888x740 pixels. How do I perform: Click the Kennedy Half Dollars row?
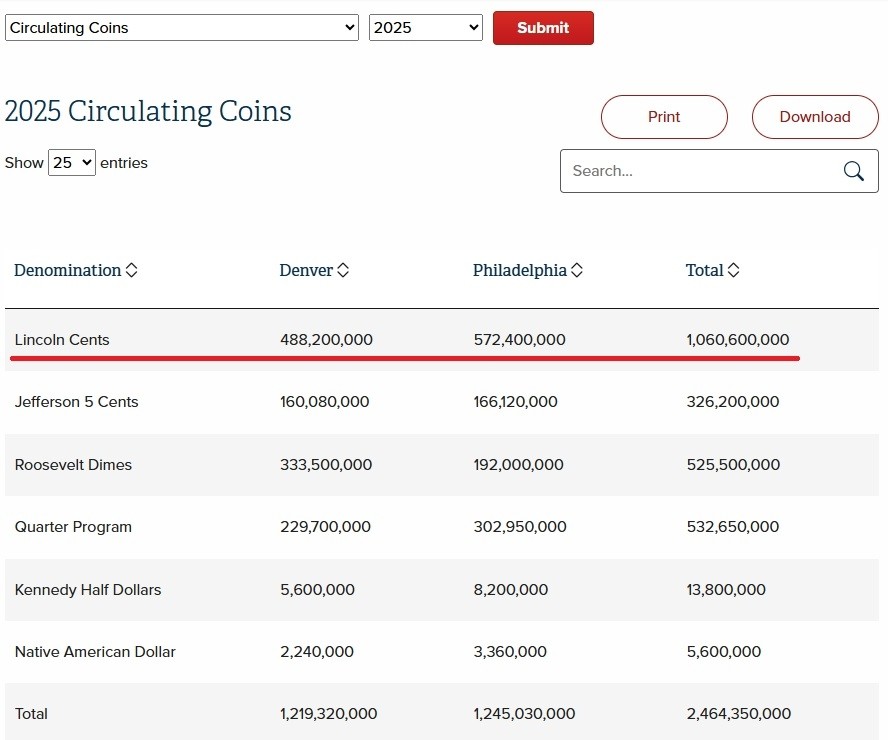click(88, 590)
